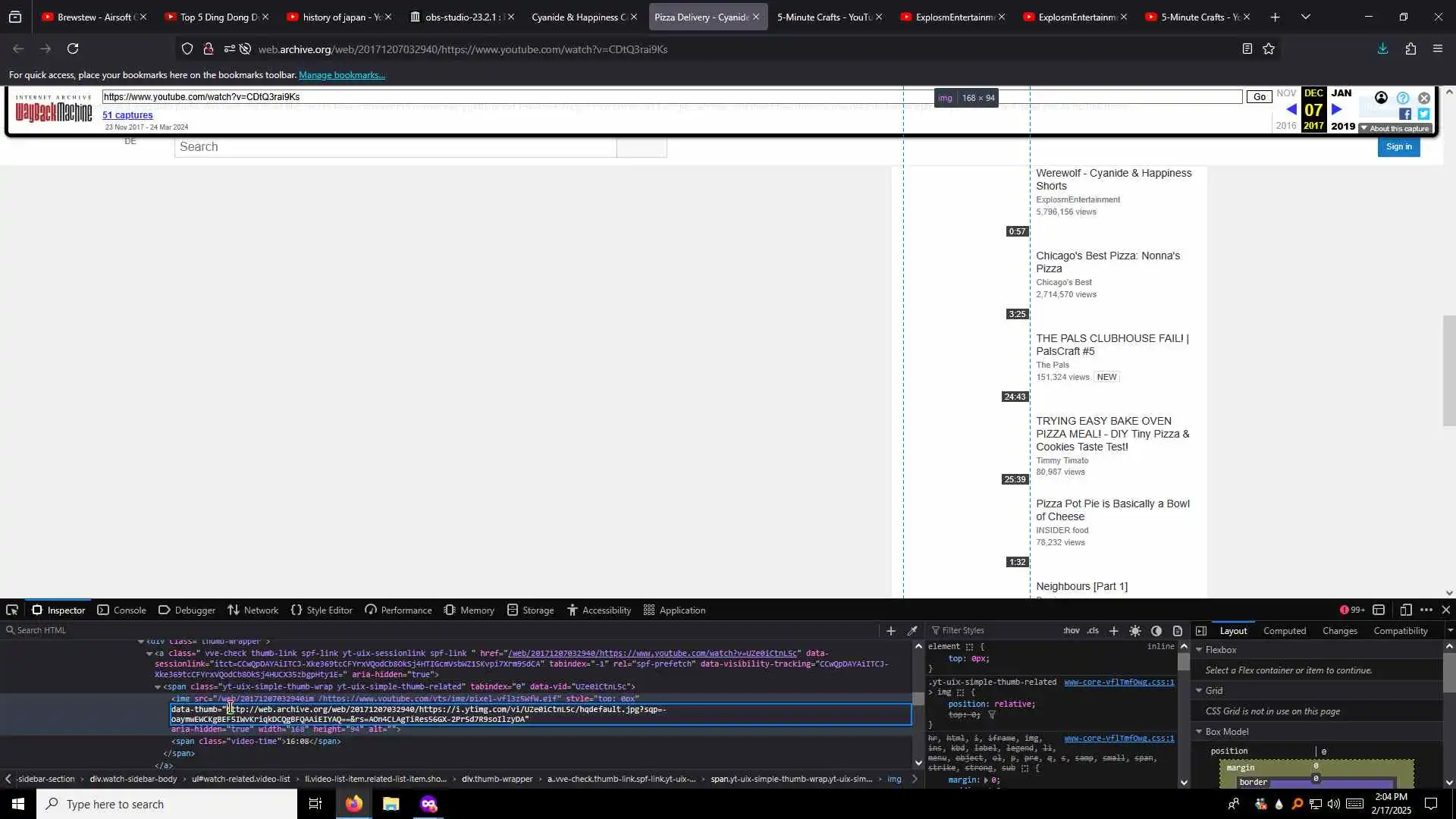The height and width of the screenshot is (819, 1456).
Task: Click the page's vertical scrollbar thumb
Action: coord(1449,370)
